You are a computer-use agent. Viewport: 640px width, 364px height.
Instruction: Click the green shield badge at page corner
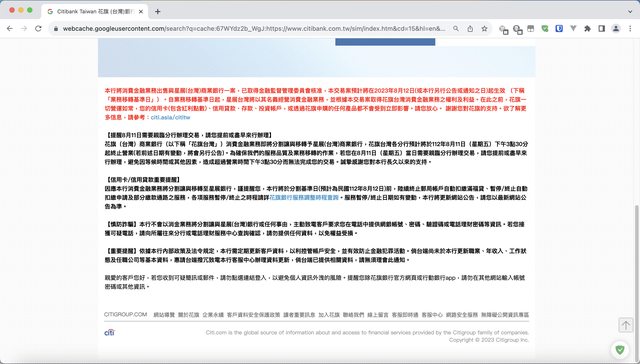(620, 349)
